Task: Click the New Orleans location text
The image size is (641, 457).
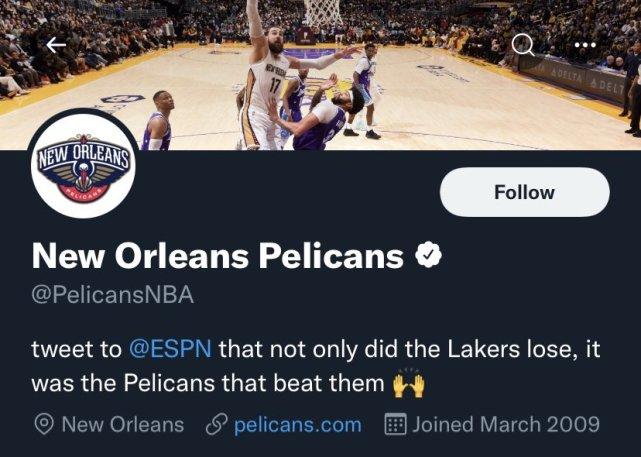Action: pos(122,424)
